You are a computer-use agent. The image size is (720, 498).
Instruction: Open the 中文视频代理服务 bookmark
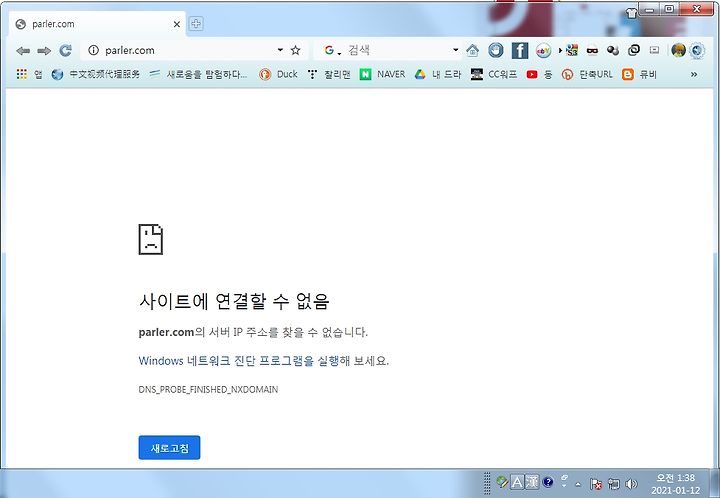point(96,74)
